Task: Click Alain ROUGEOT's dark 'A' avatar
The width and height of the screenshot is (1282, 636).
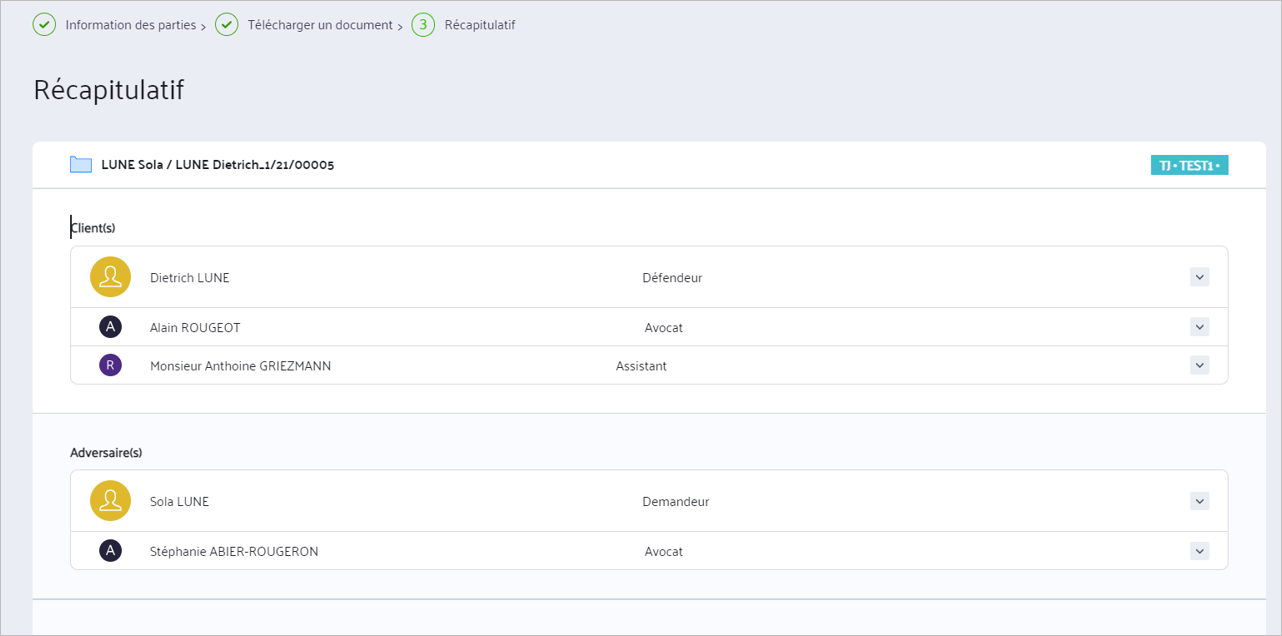Action: tap(110, 327)
